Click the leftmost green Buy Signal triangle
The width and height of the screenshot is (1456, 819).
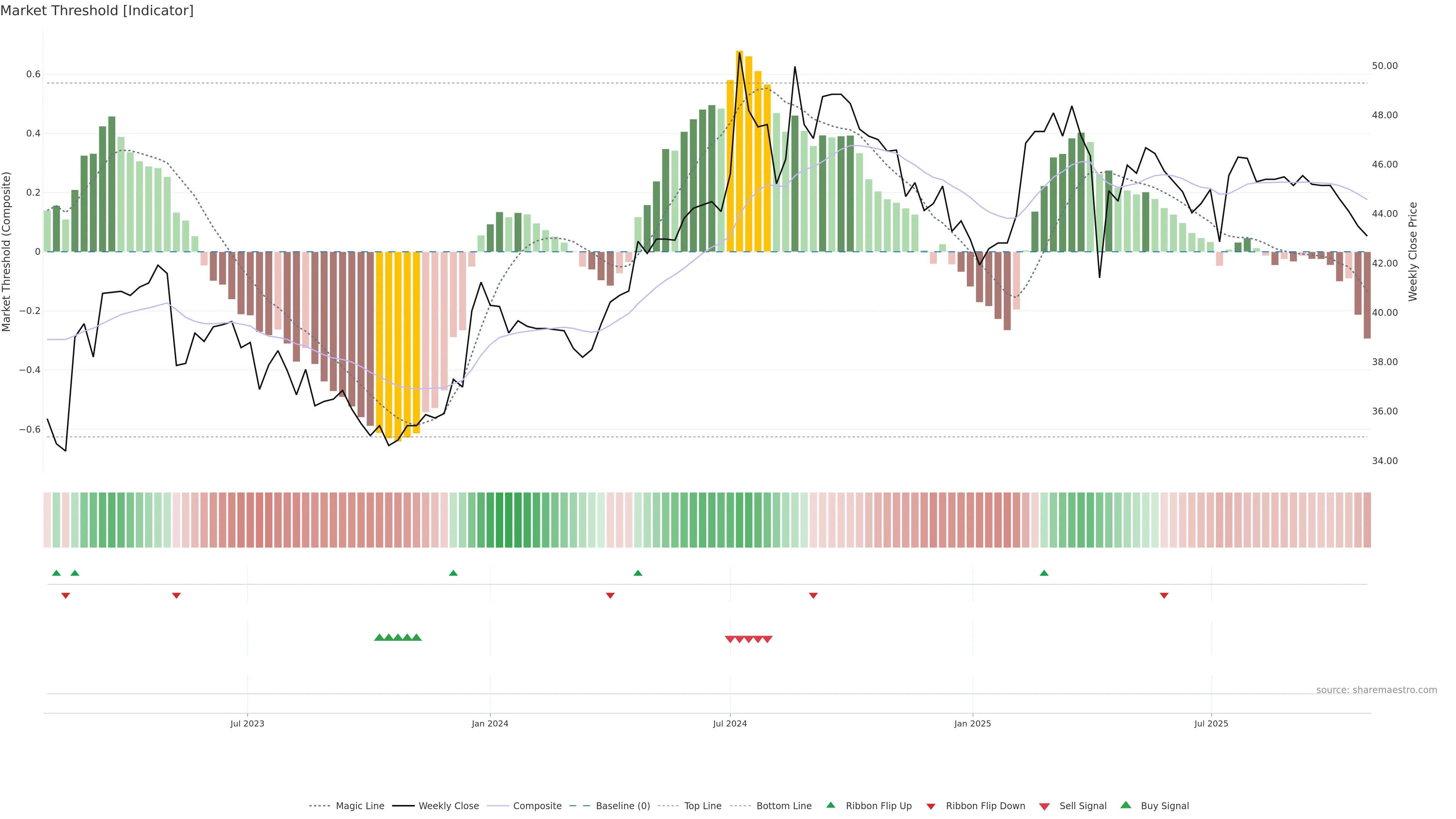[379, 637]
